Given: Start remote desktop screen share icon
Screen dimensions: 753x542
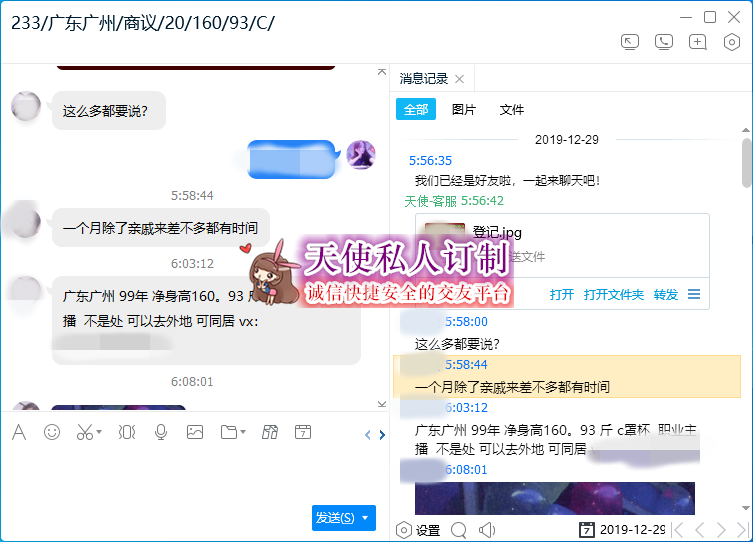Looking at the screenshot, I should pos(630,42).
